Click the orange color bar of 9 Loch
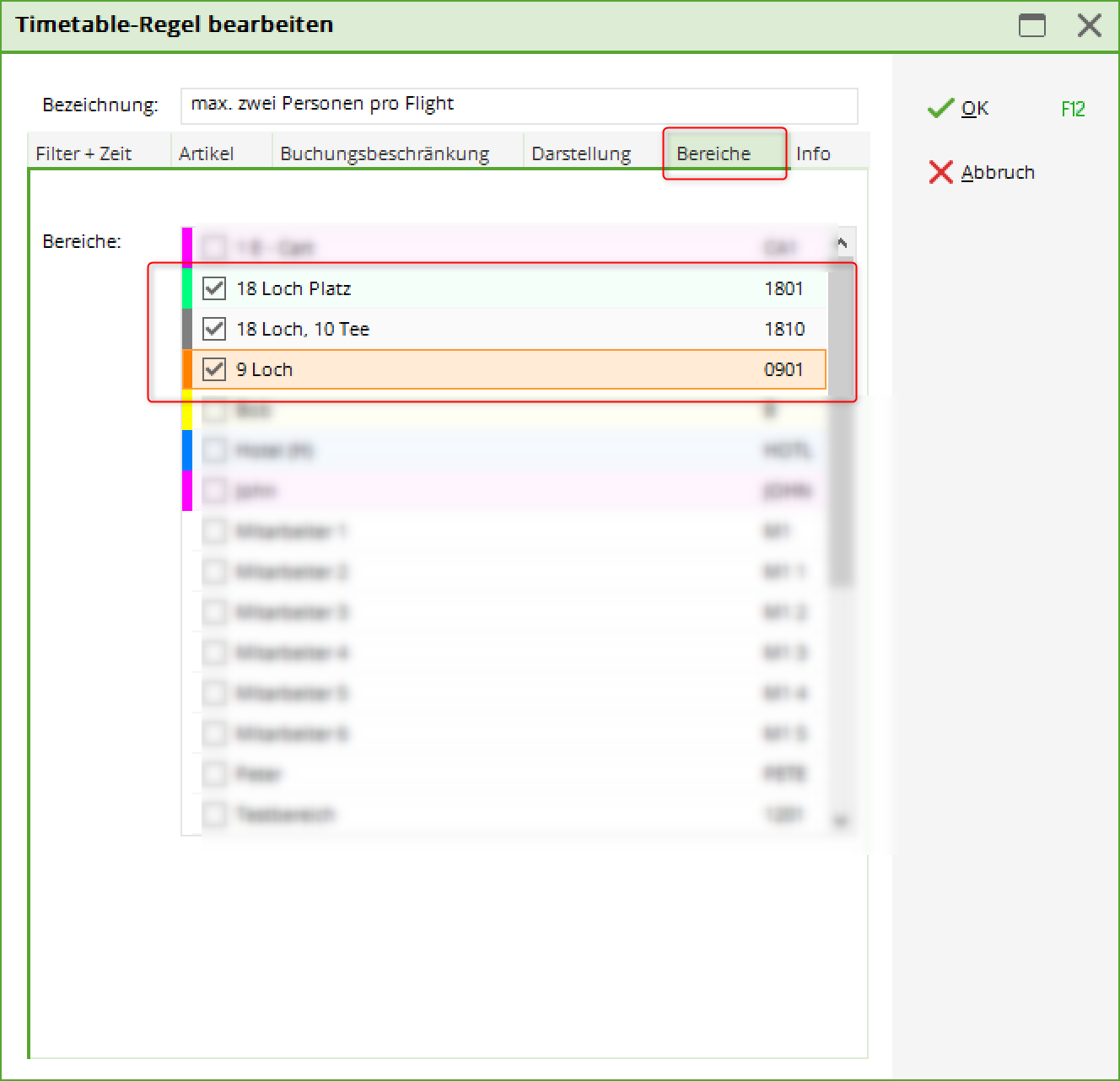This screenshot has height=1081, width=1120. tap(187, 369)
